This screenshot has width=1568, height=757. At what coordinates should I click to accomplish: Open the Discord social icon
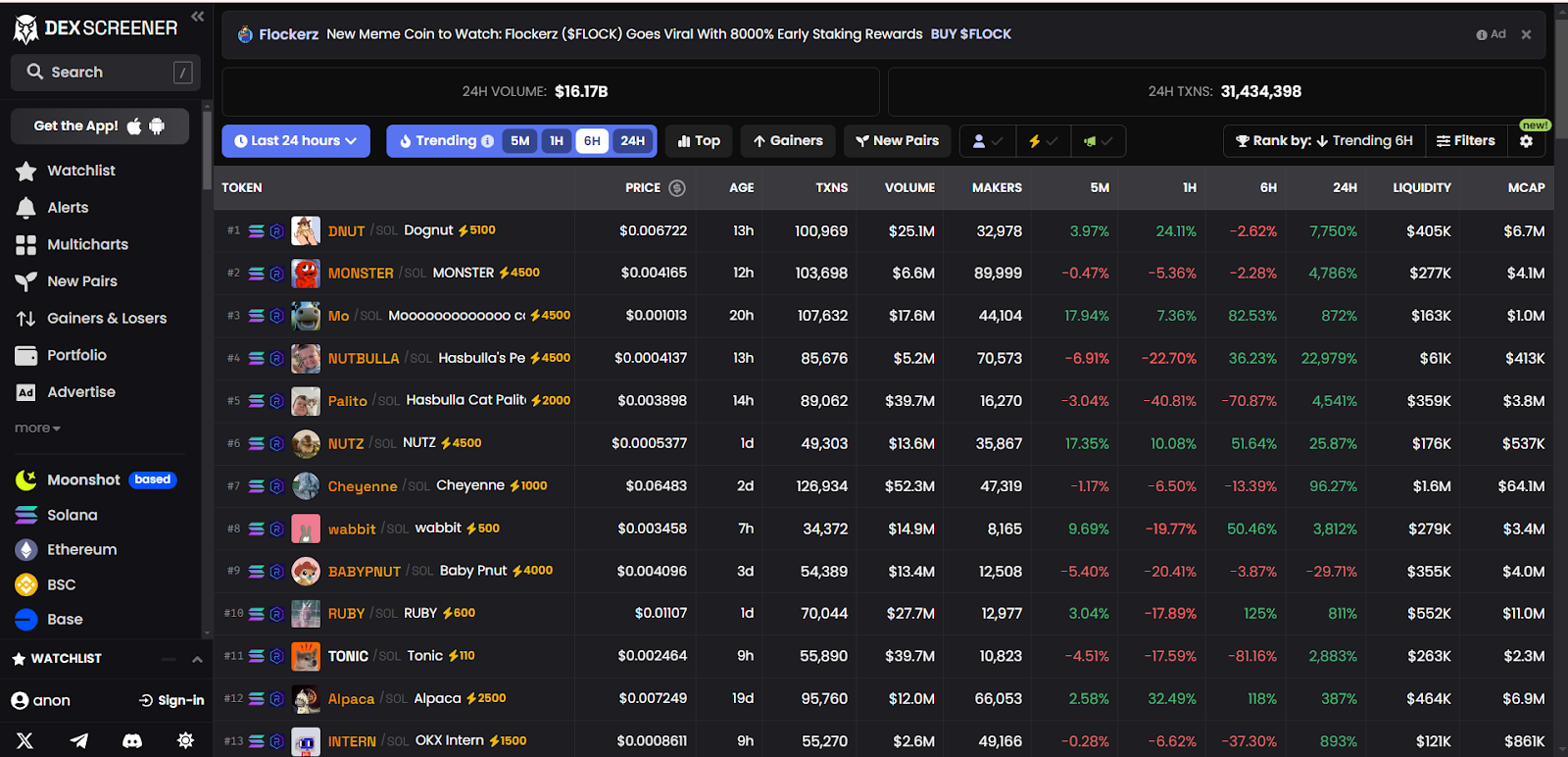pos(132,741)
